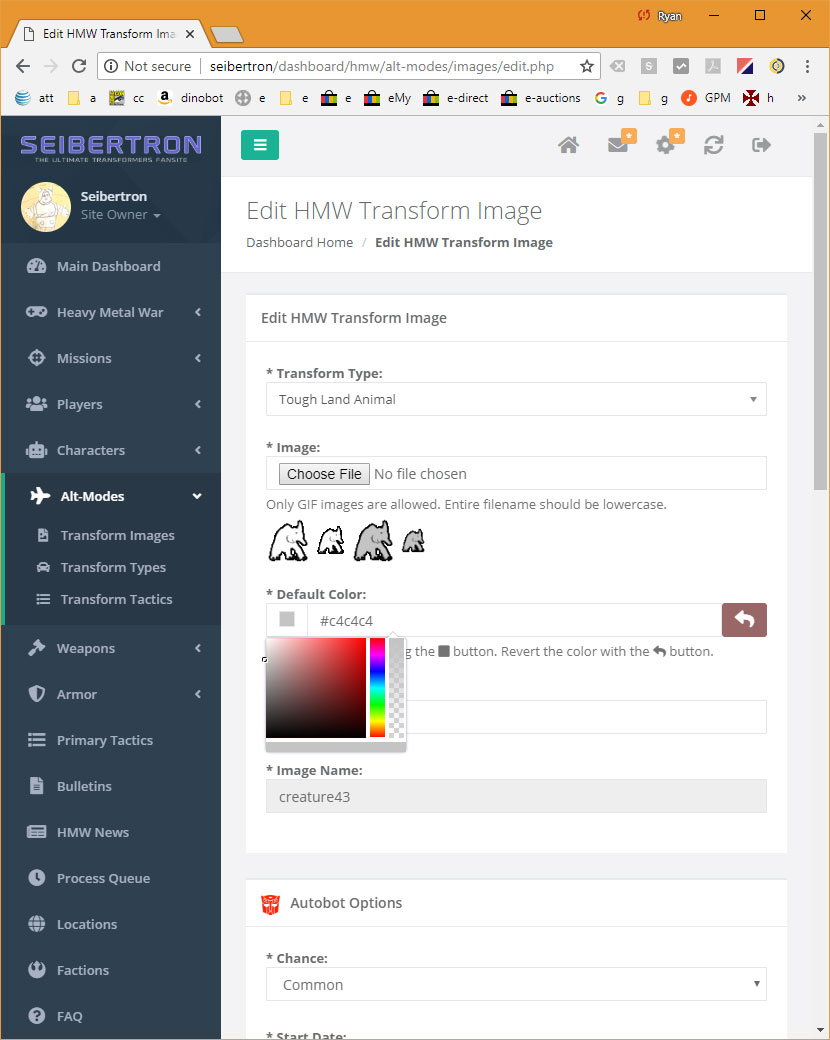Follow the Dashboard Home breadcrumb link
This screenshot has width=830, height=1040.
tap(299, 242)
